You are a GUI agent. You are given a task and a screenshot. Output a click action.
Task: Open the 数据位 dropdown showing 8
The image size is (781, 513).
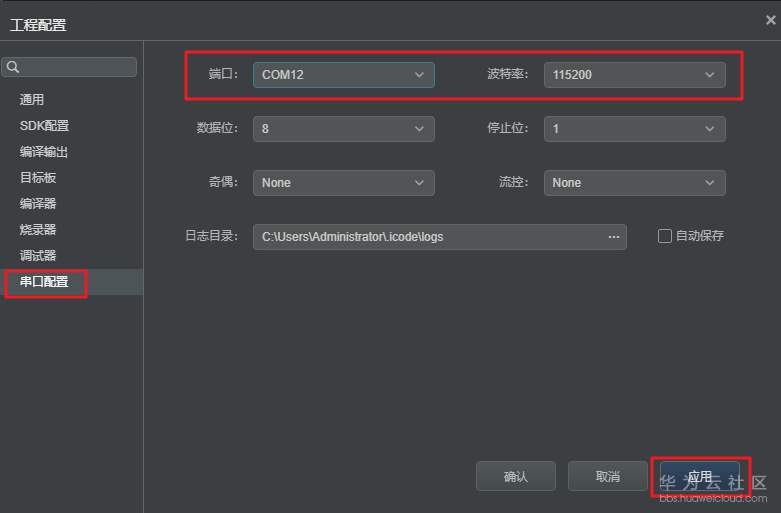click(x=344, y=129)
